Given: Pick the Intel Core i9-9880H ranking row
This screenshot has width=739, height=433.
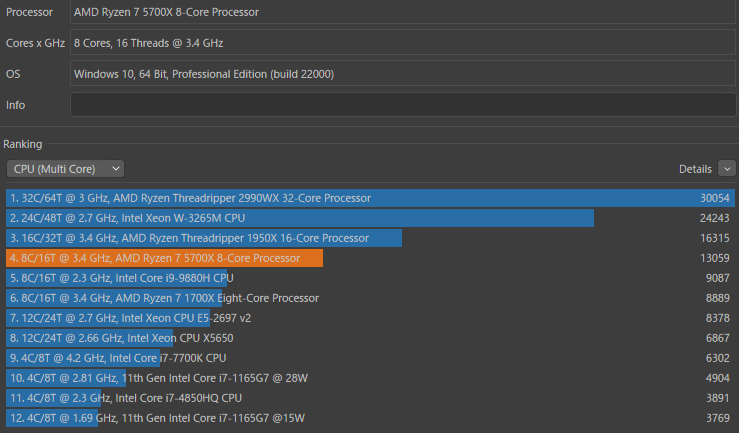Looking at the screenshot, I should [x=120, y=278].
